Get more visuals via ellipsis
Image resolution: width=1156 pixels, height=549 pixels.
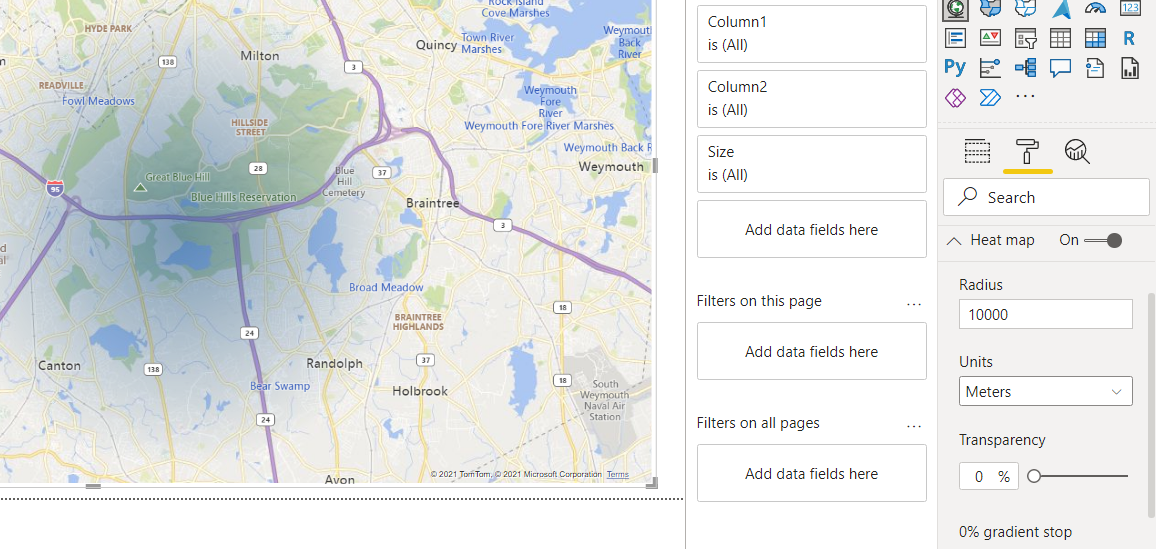tap(1026, 97)
